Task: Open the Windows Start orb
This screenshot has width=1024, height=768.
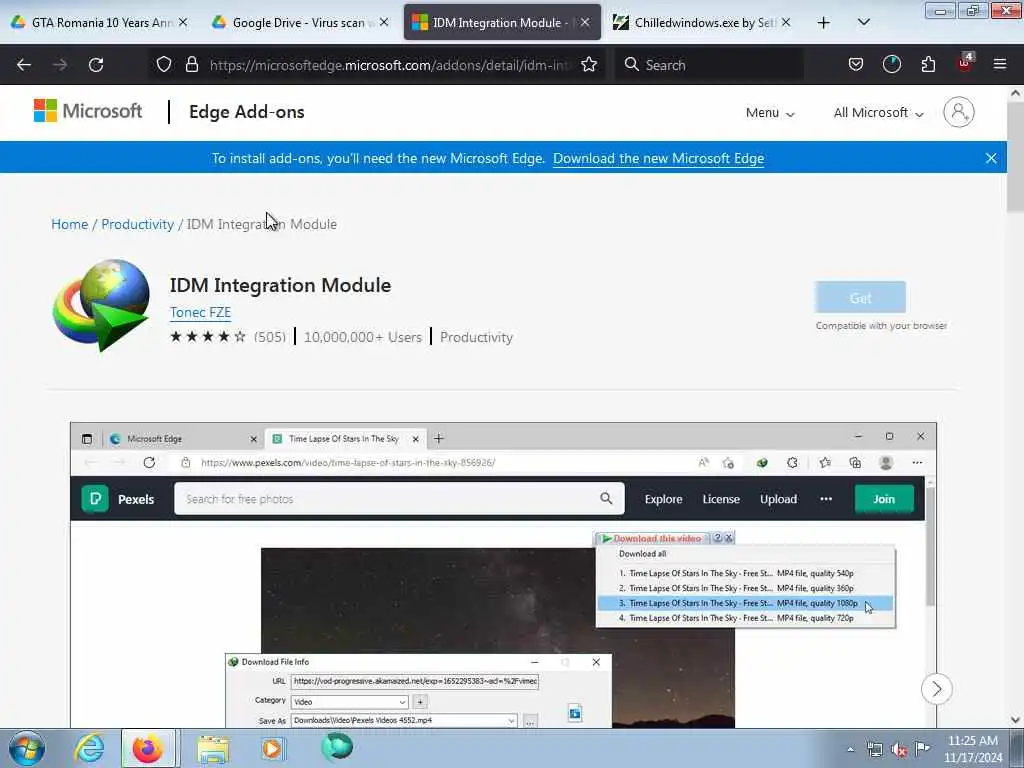Action: click(27, 748)
